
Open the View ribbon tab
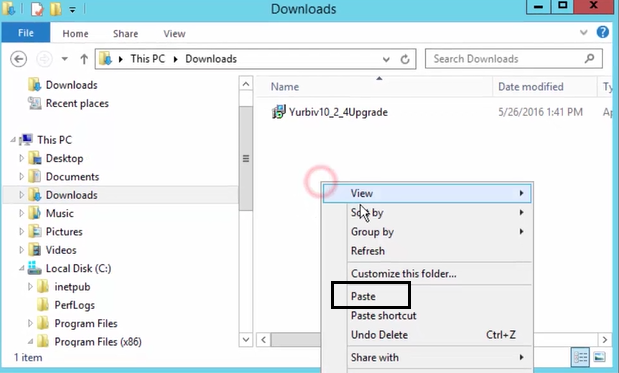click(174, 34)
